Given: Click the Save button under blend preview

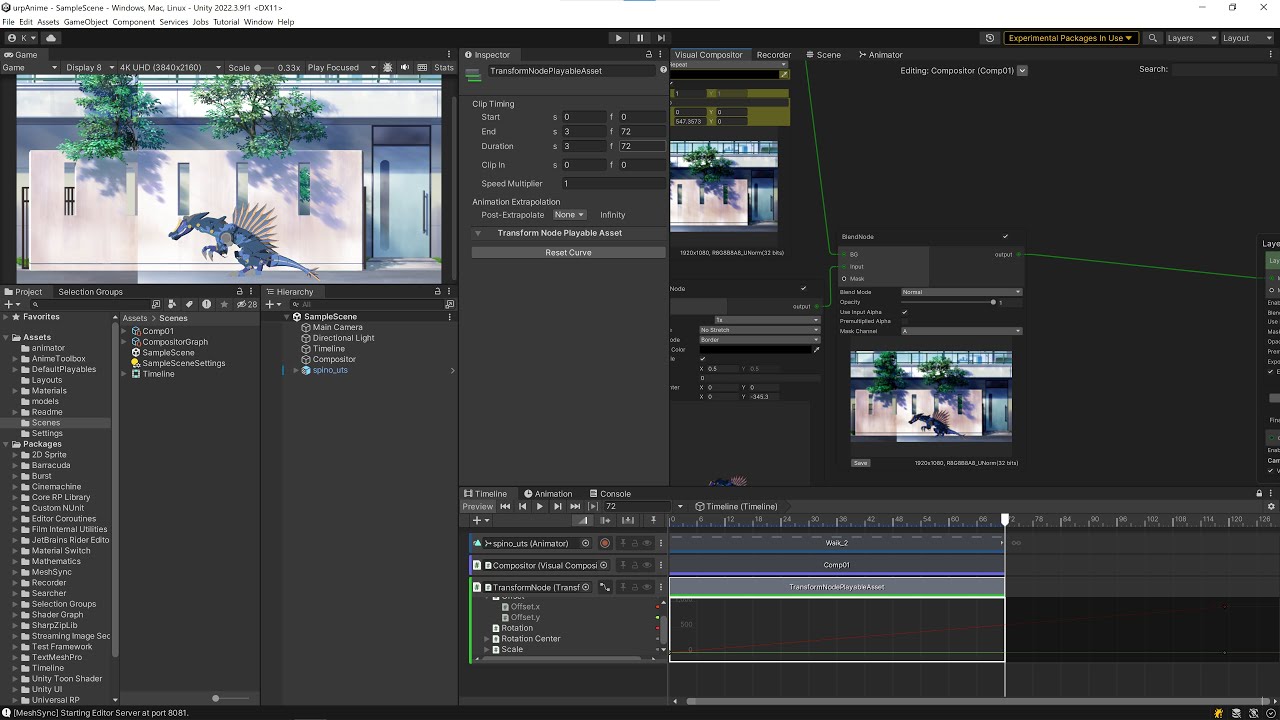Looking at the screenshot, I should point(860,463).
